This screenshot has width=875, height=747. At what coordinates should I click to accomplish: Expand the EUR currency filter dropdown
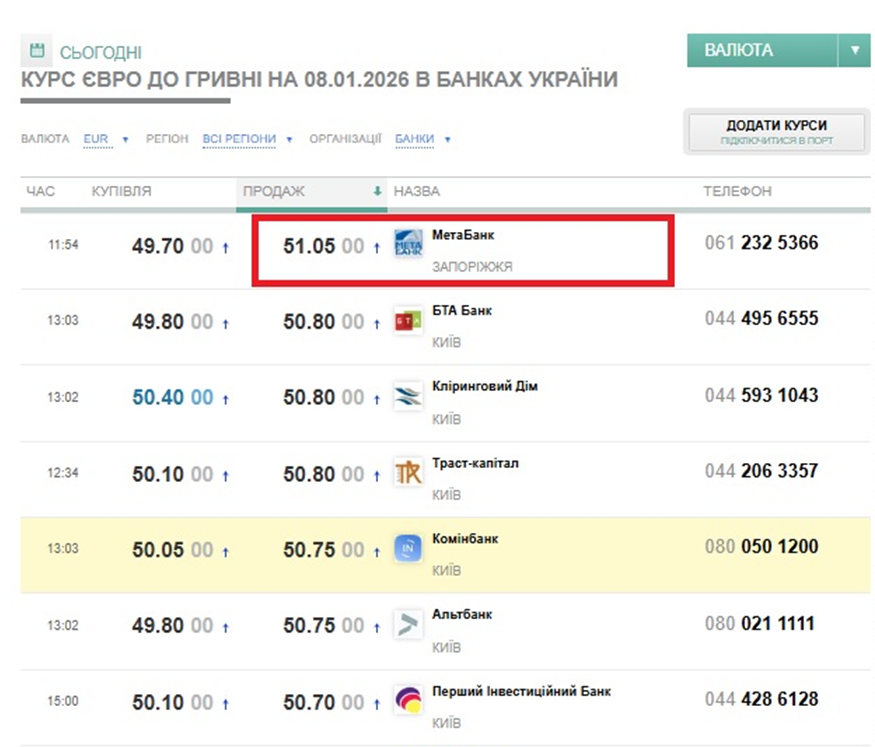pyautogui.click(x=105, y=139)
